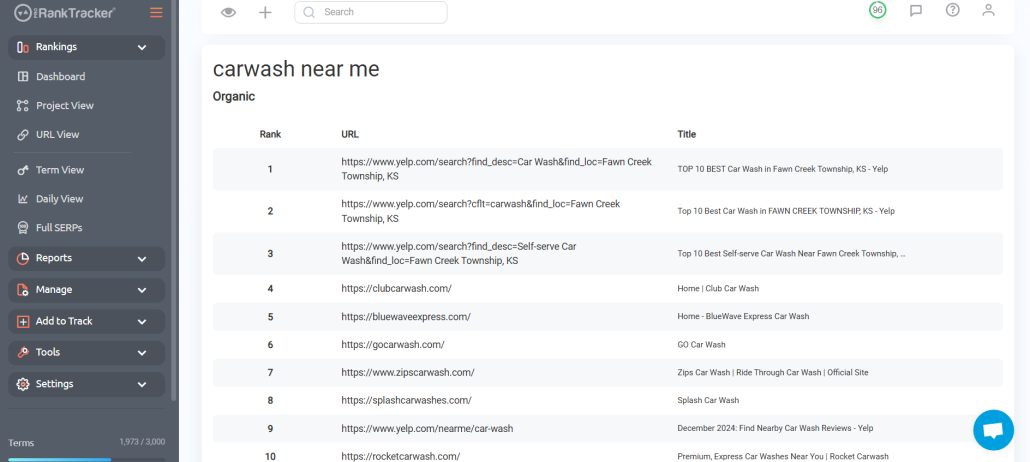1030x462 pixels.
Task: Click the Dashboard grid icon
Action: pos(23,76)
